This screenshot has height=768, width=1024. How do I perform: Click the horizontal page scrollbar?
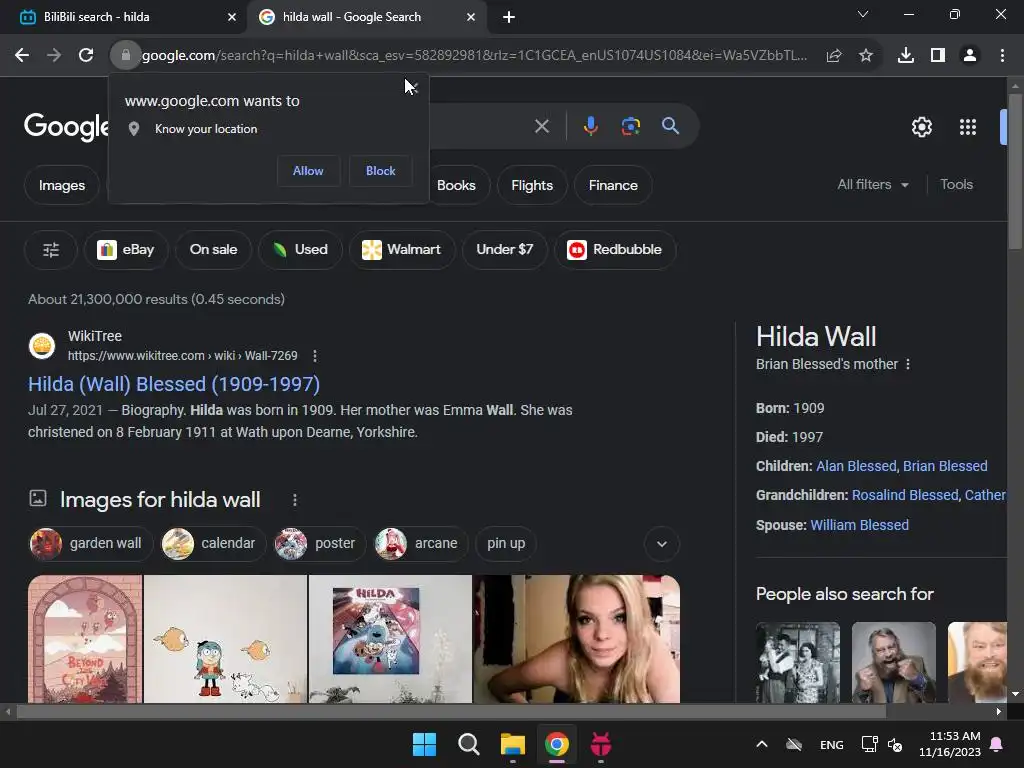(x=451, y=711)
